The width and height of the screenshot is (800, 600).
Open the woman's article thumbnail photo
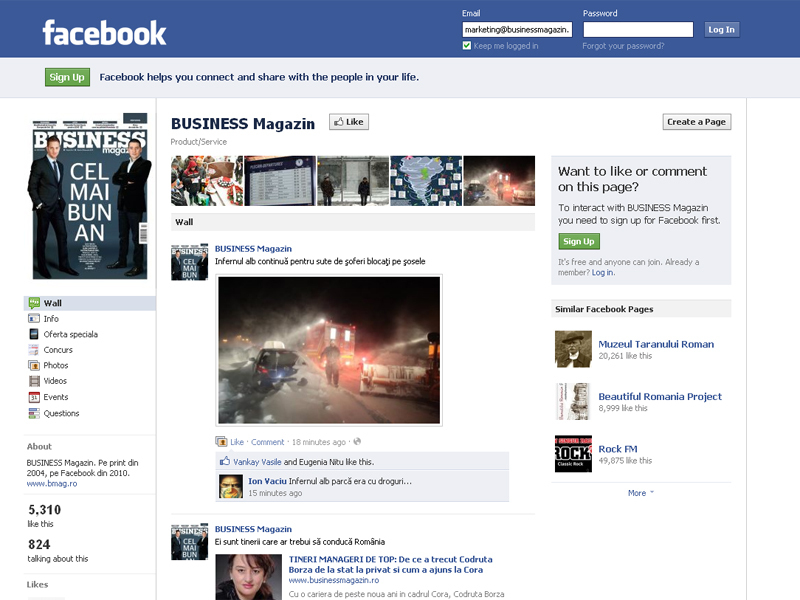[248, 577]
